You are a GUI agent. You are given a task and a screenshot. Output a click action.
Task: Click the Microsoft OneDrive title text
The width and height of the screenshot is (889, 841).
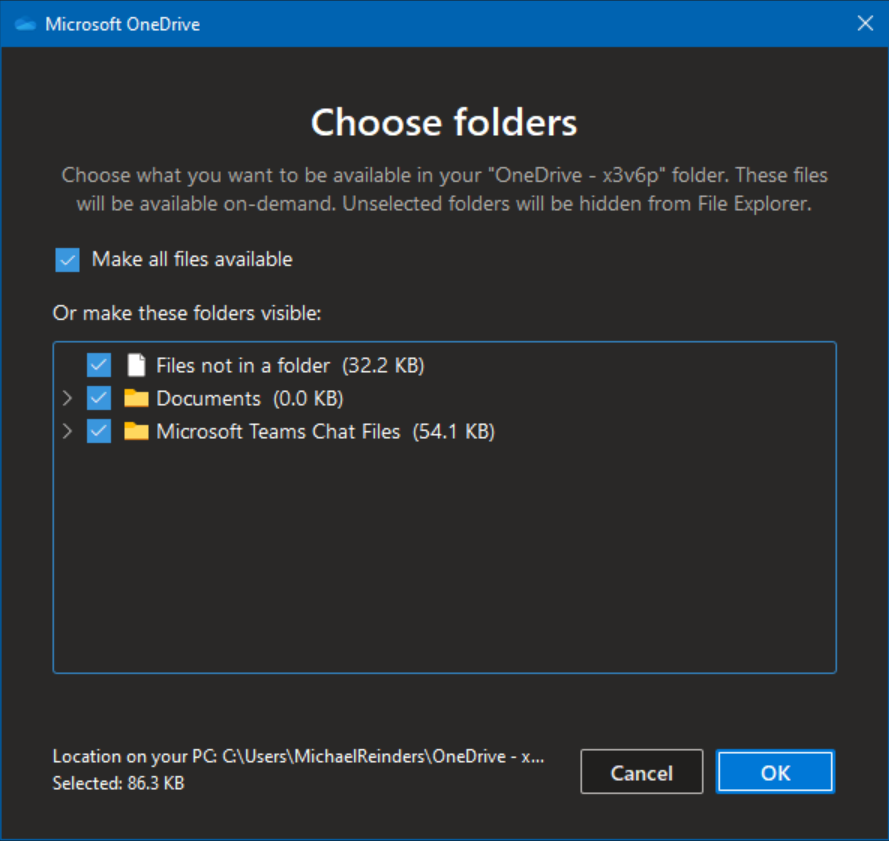coord(122,24)
